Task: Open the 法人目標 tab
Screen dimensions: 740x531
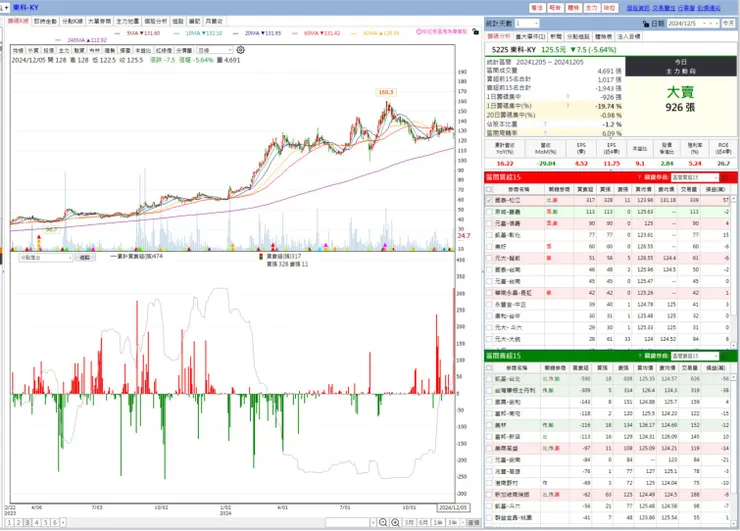Action: pos(629,36)
